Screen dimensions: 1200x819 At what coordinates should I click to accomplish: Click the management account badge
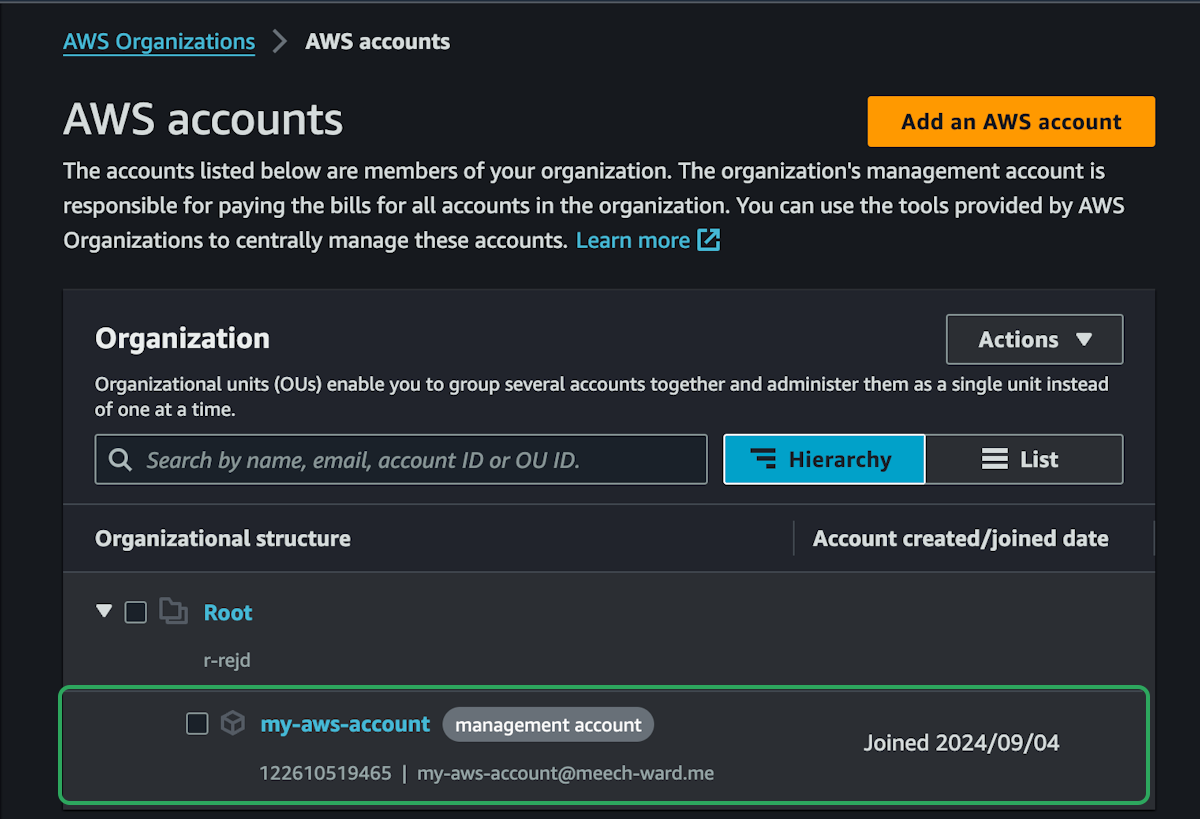[548, 725]
